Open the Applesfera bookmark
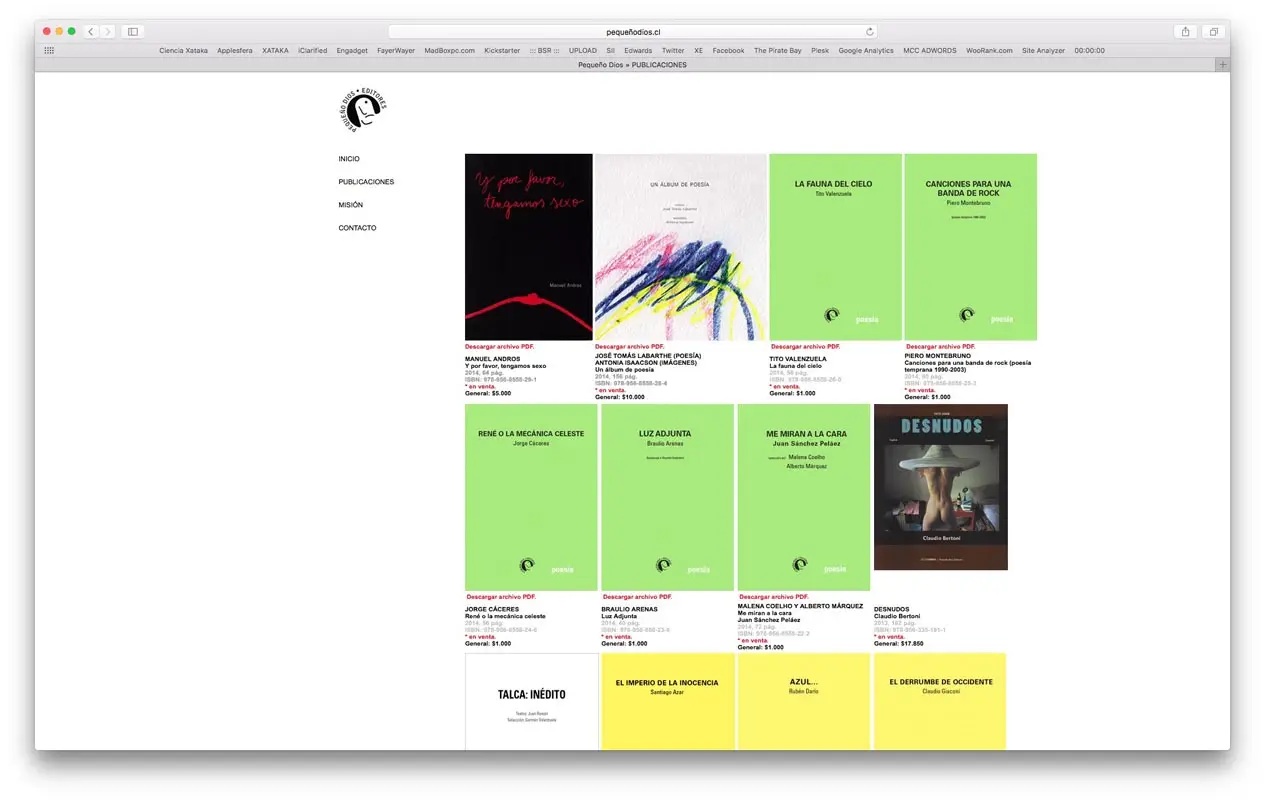Viewport: 1265px width, 800px height. [x=235, y=50]
